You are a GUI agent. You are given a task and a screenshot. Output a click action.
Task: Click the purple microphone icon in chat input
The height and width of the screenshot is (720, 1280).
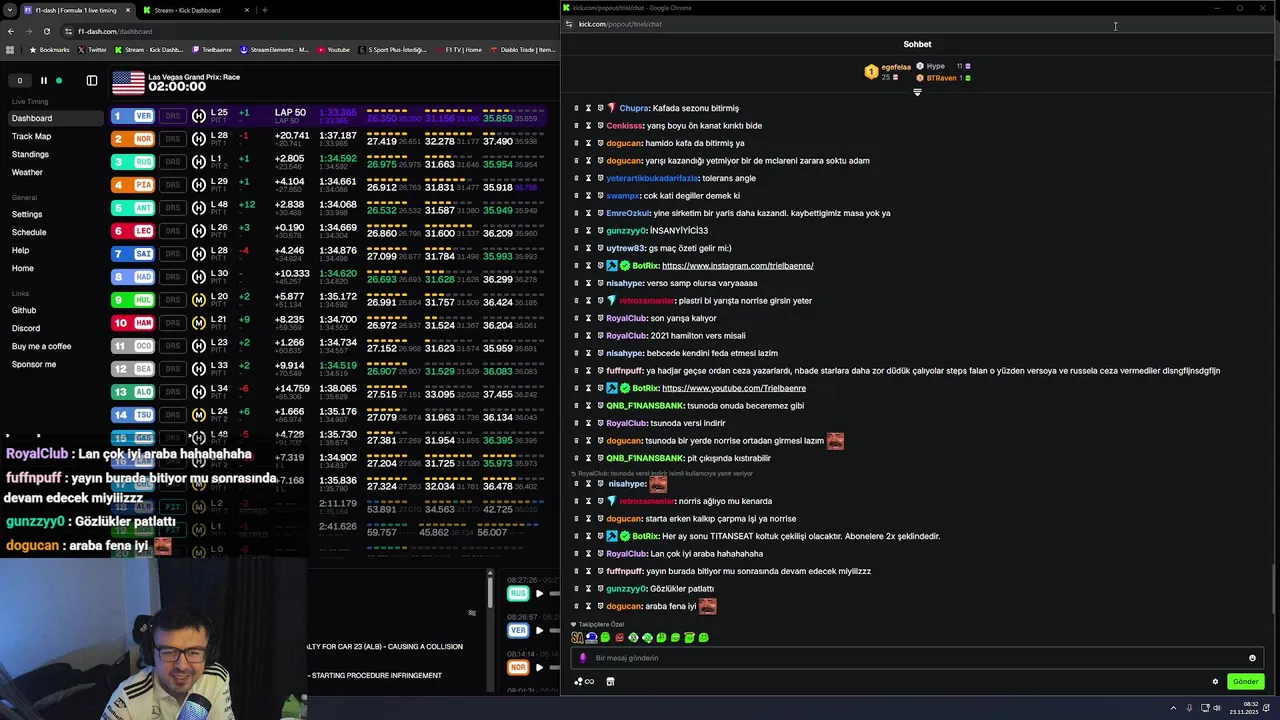(583, 658)
